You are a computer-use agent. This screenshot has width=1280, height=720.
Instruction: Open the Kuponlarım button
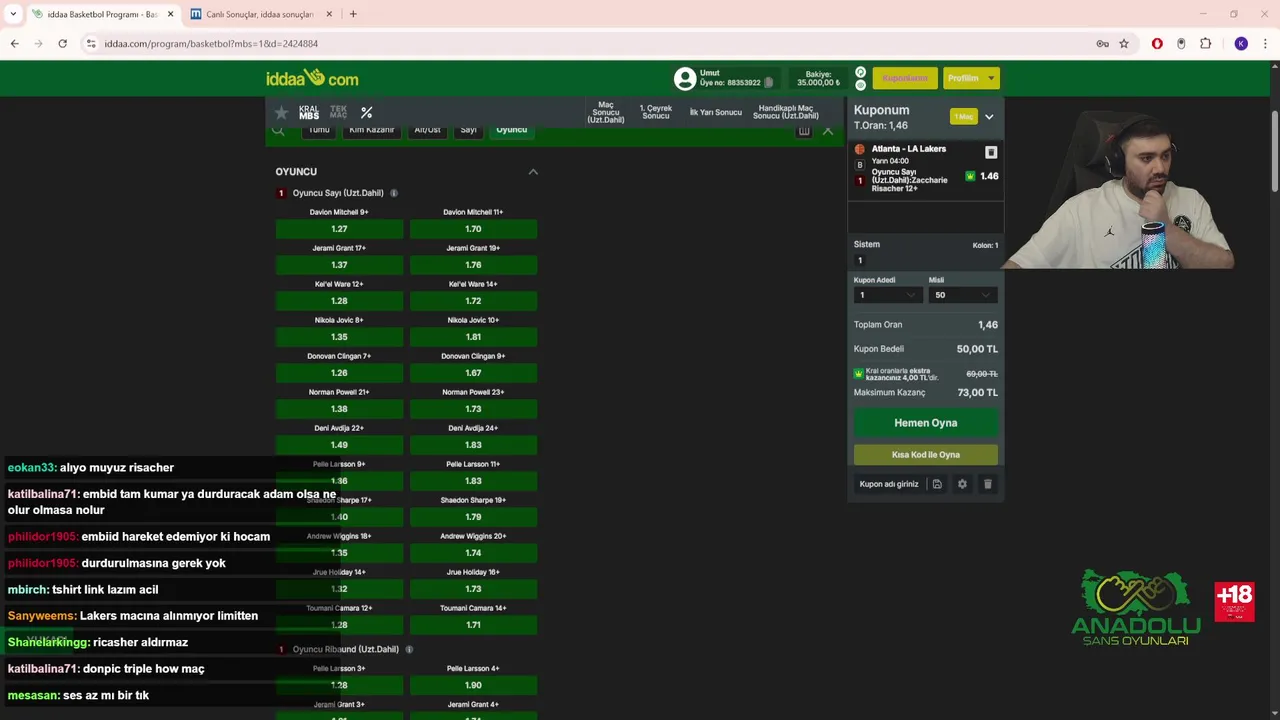(905, 78)
